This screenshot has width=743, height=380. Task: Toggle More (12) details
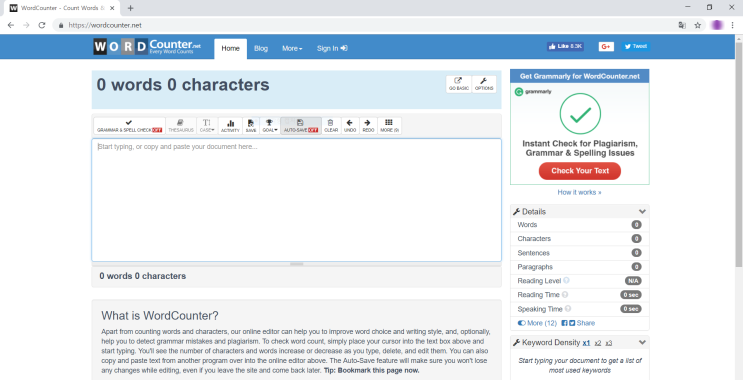[537, 323]
